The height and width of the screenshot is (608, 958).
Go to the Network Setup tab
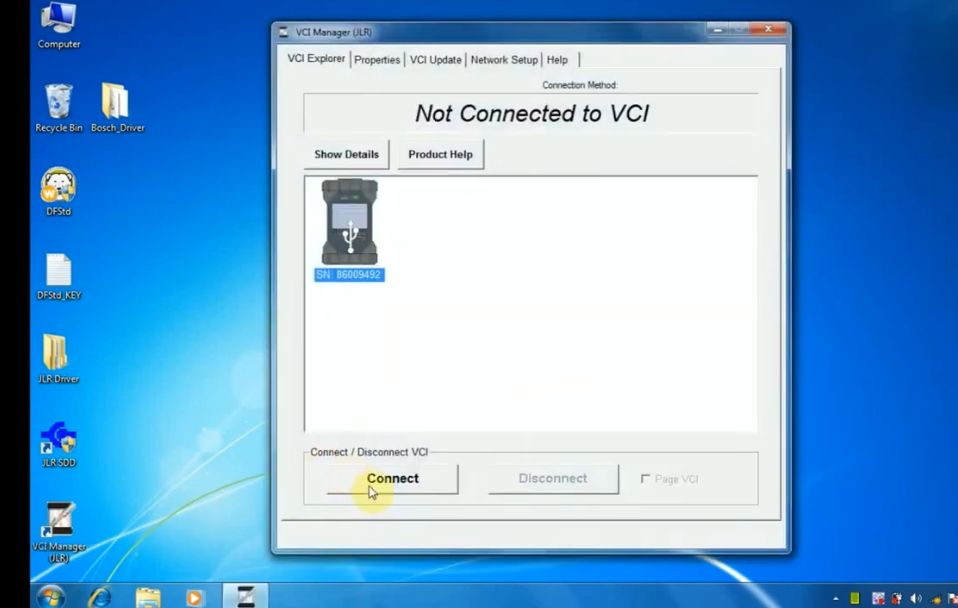coord(504,60)
